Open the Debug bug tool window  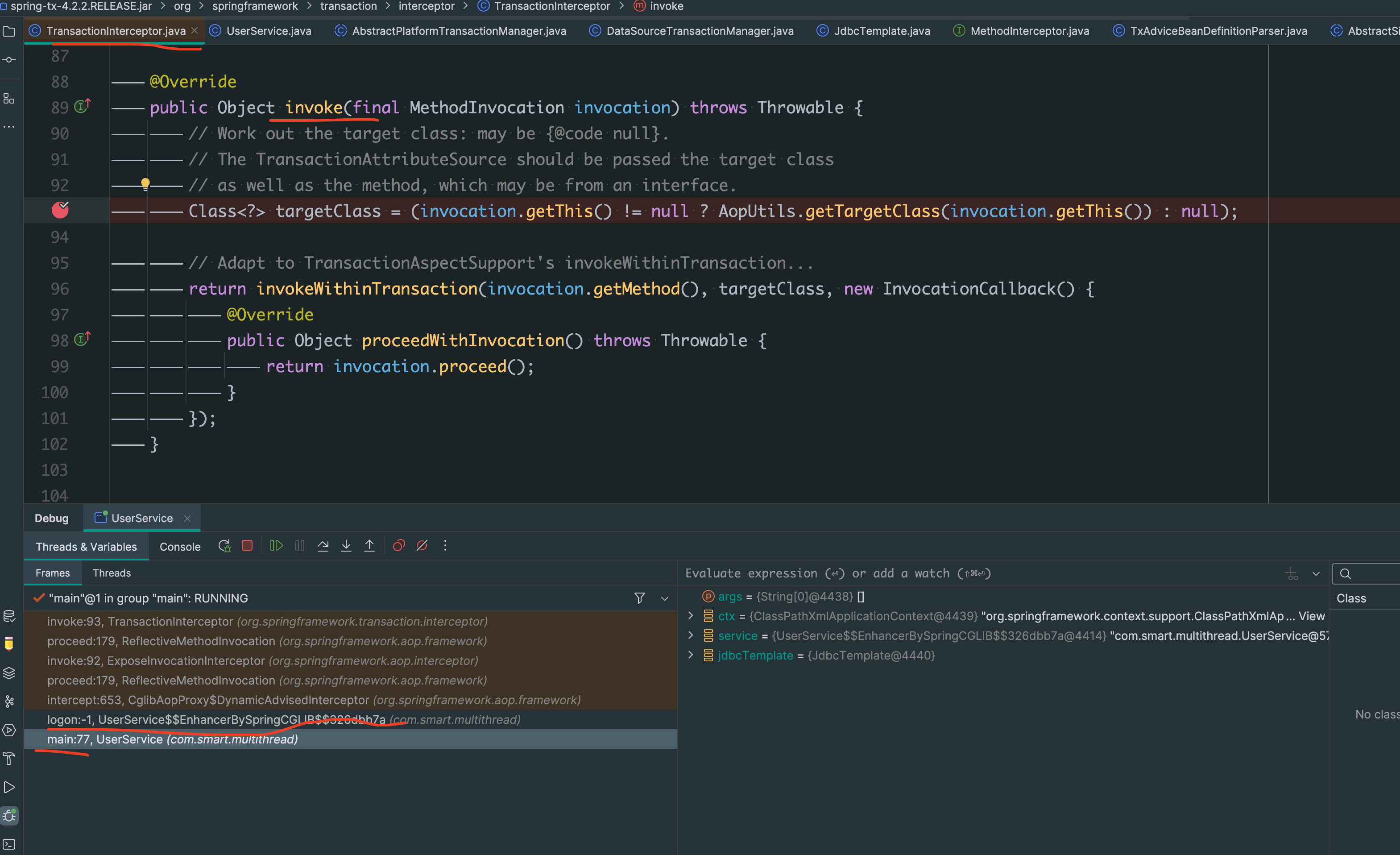point(9,816)
